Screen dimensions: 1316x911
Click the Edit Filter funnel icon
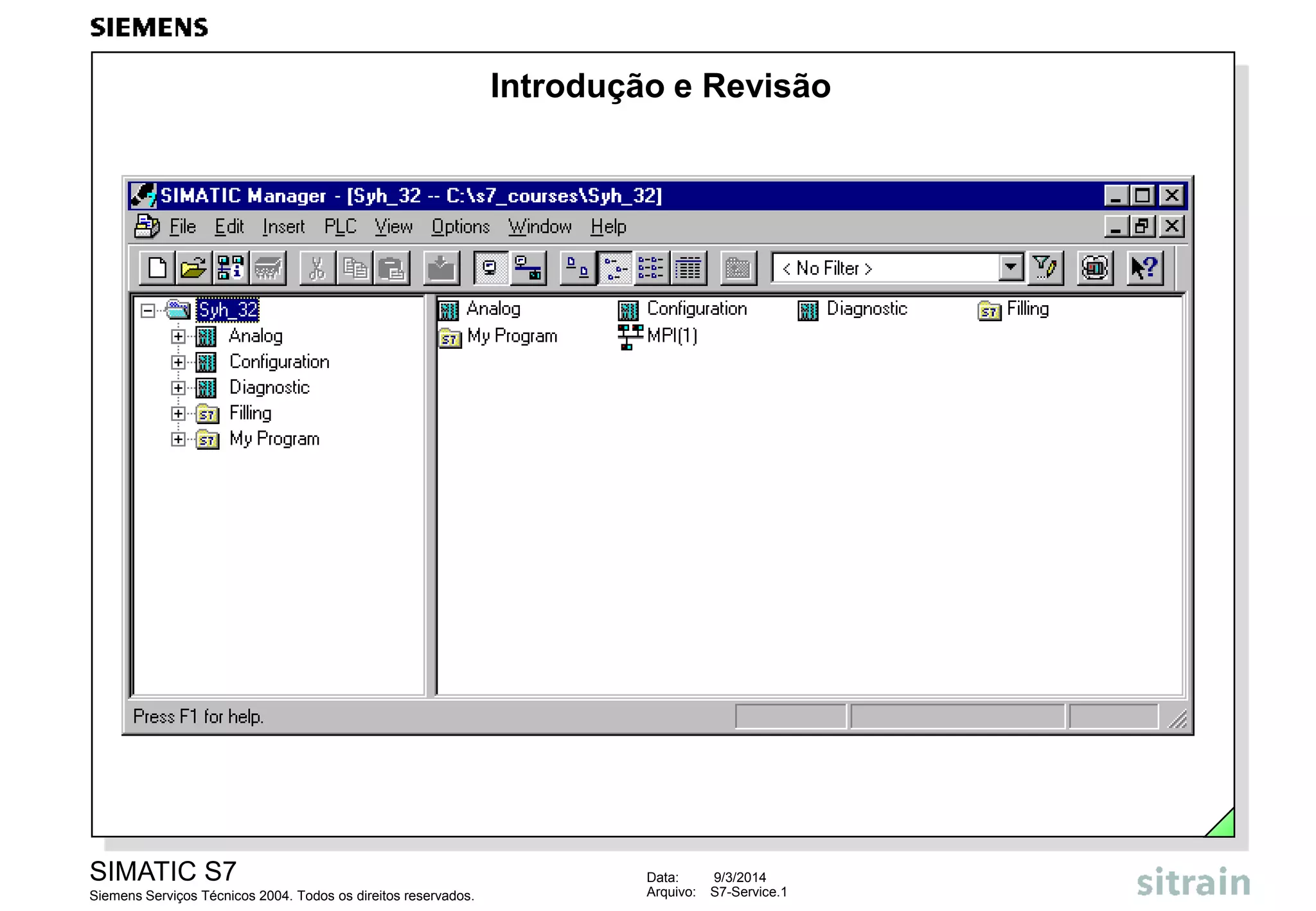click(1045, 268)
